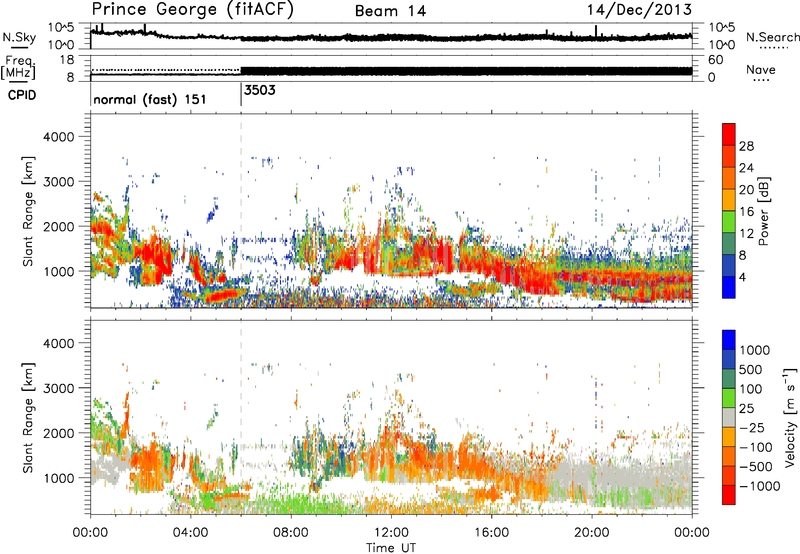Click the Power [dB] colorbar title

(763, 212)
